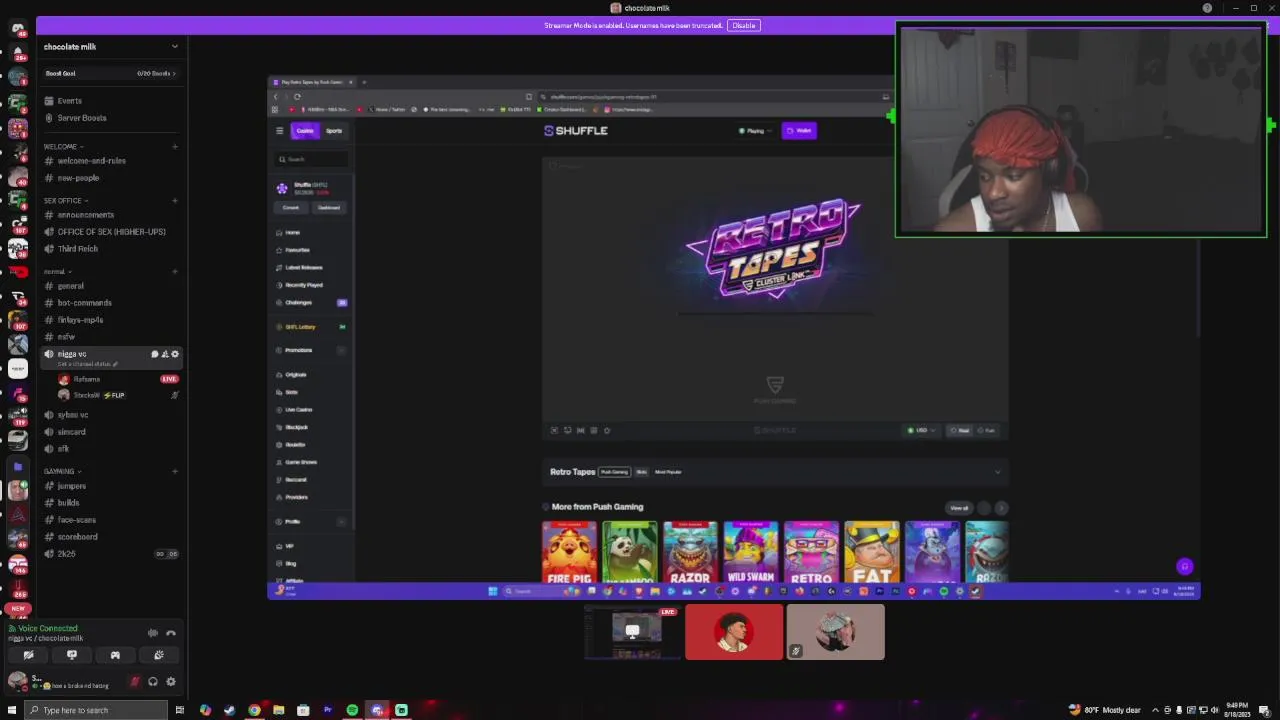The height and width of the screenshot is (720, 1280).
Task: Switch to Sports tab on Shuffle
Action: pyautogui.click(x=334, y=131)
